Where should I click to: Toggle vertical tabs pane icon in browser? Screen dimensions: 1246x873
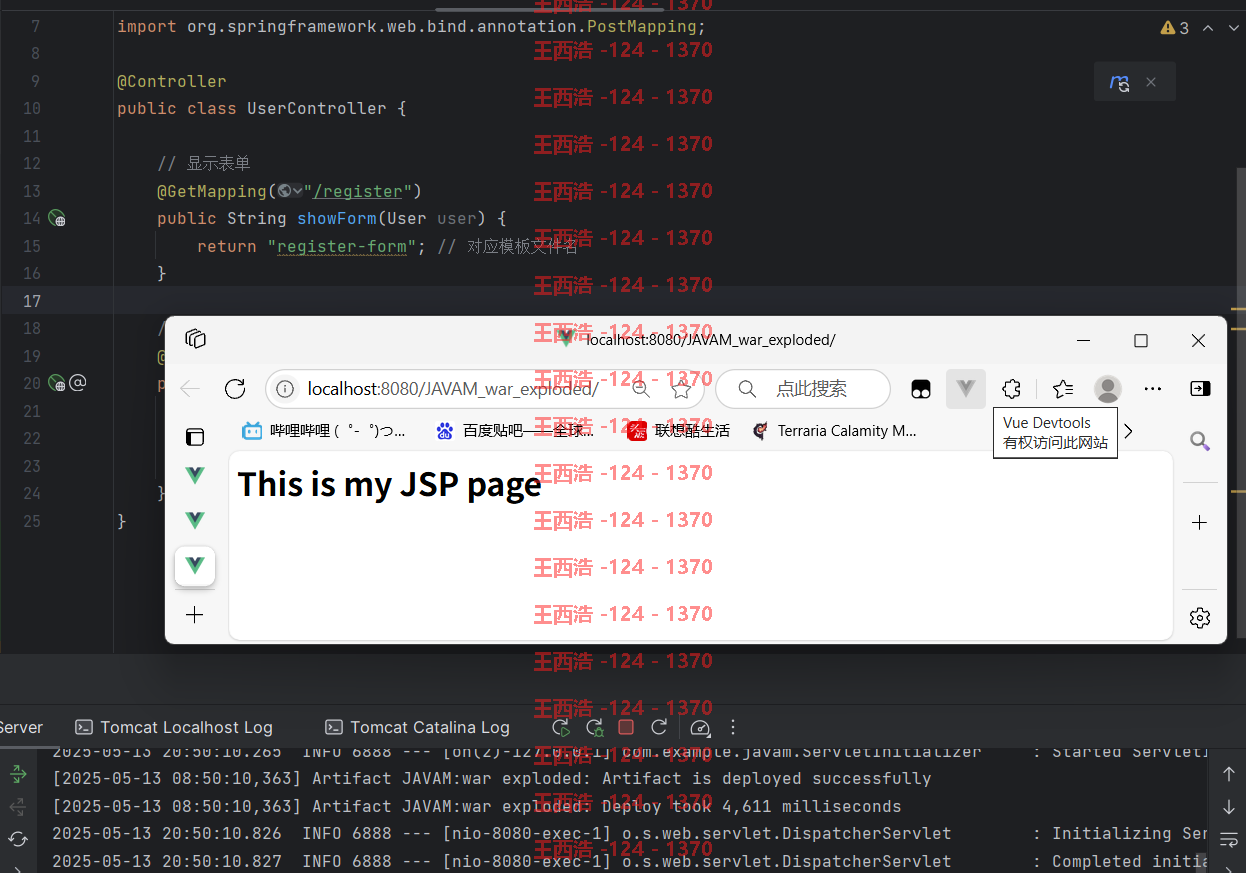pyautogui.click(x=195, y=437)
